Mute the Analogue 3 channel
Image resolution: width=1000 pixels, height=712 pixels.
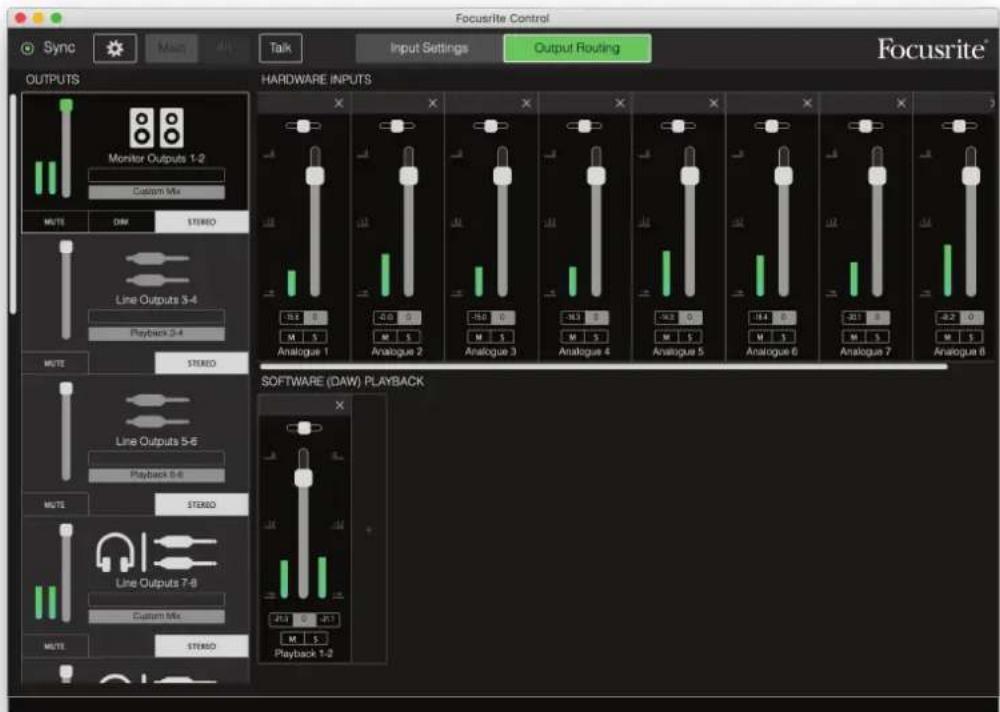(479, 337)
